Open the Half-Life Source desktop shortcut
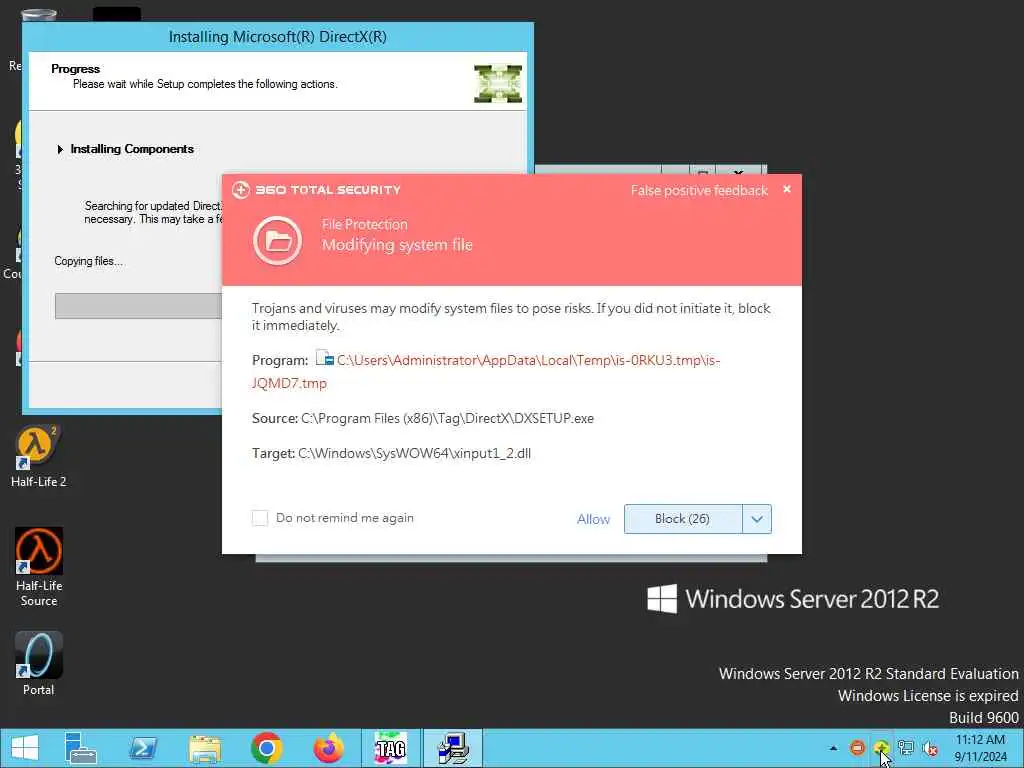 39,567
